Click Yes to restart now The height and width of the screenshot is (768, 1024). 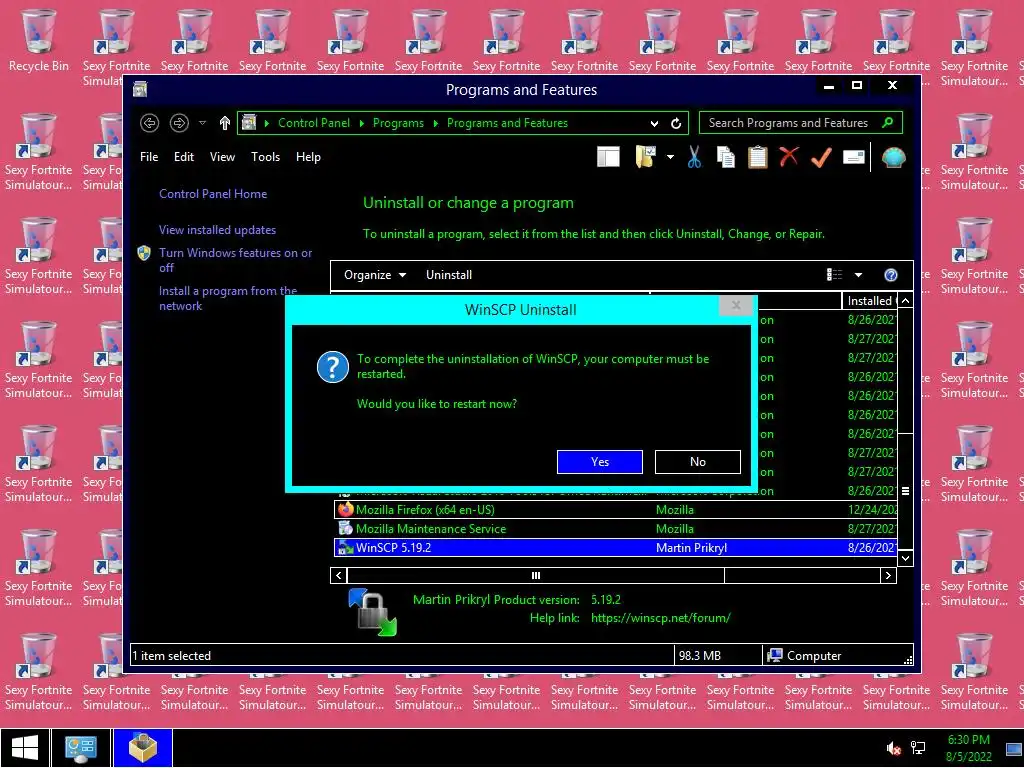click(600, 462)
